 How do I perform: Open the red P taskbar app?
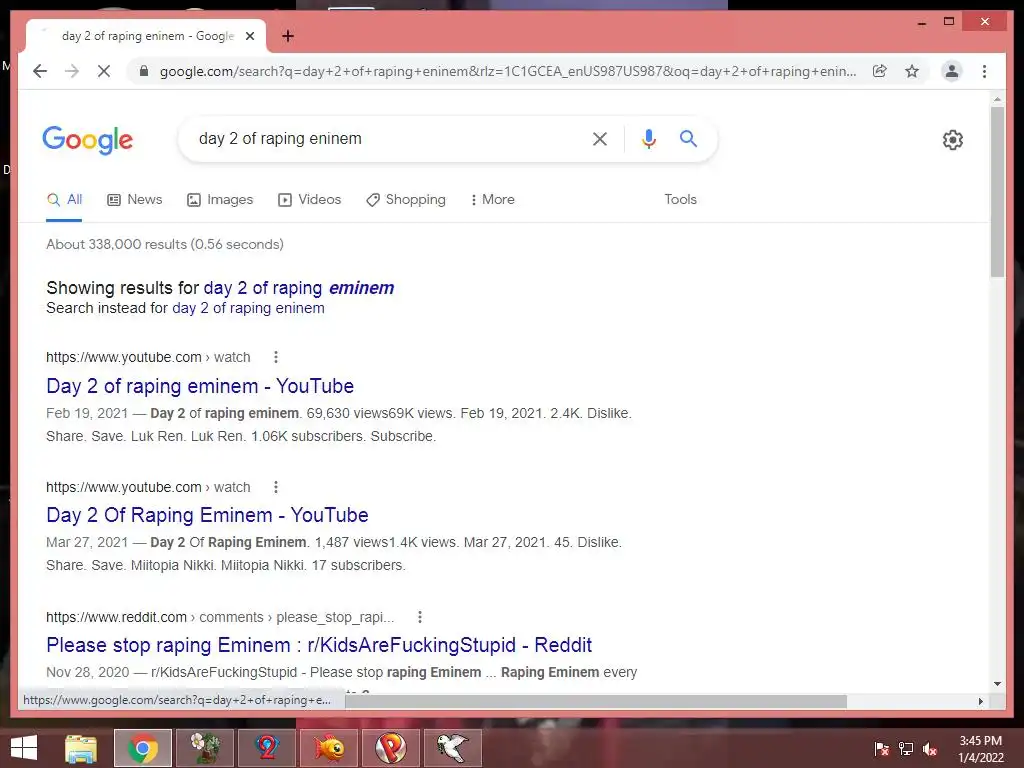pos(391,748)
